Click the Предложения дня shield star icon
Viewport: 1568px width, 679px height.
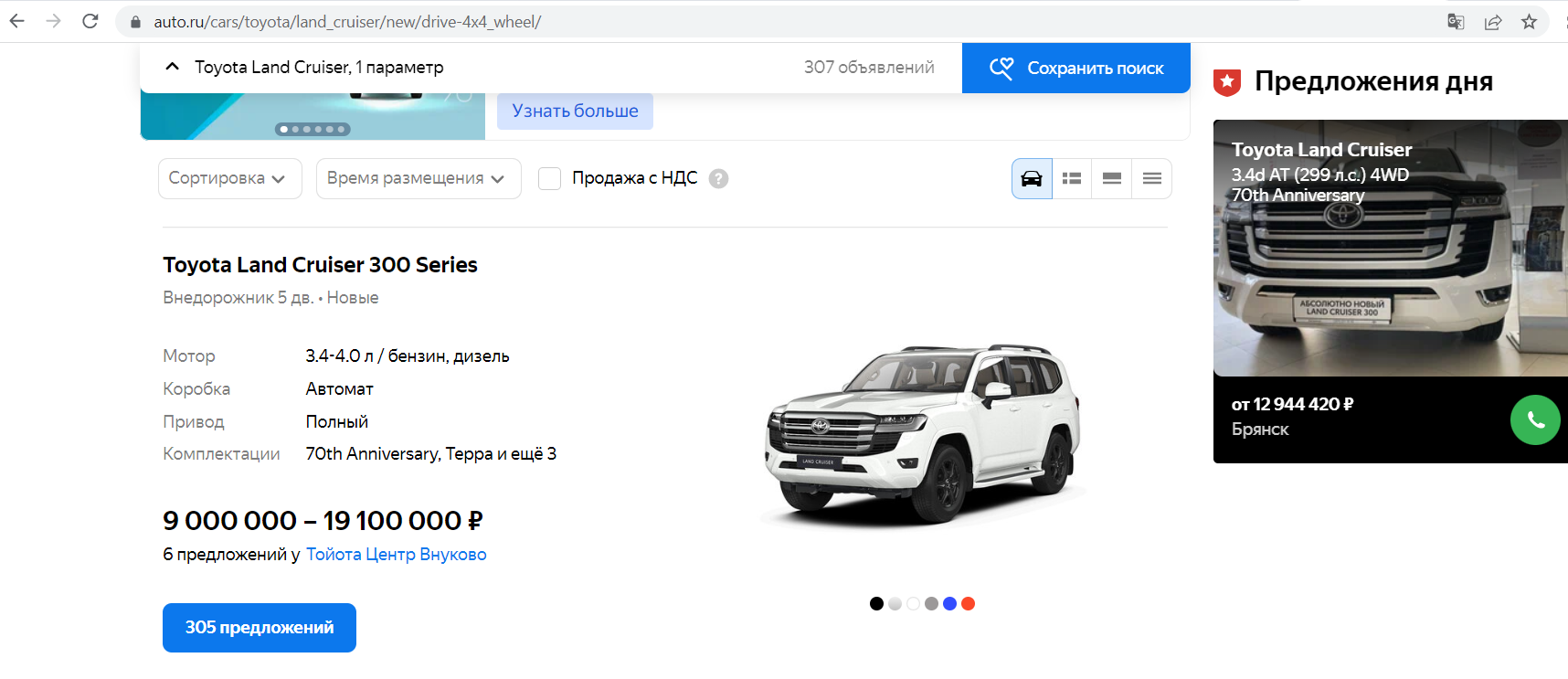[1227, 82]
